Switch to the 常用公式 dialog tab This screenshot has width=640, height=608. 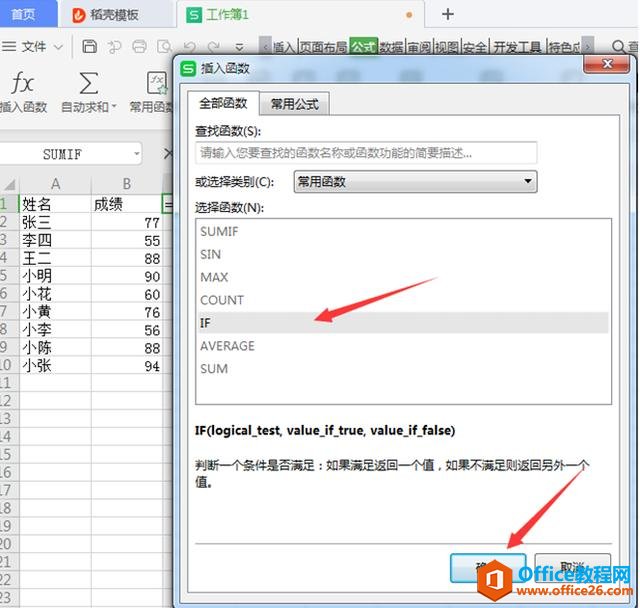pyautogui.click(x=294, y=104)
